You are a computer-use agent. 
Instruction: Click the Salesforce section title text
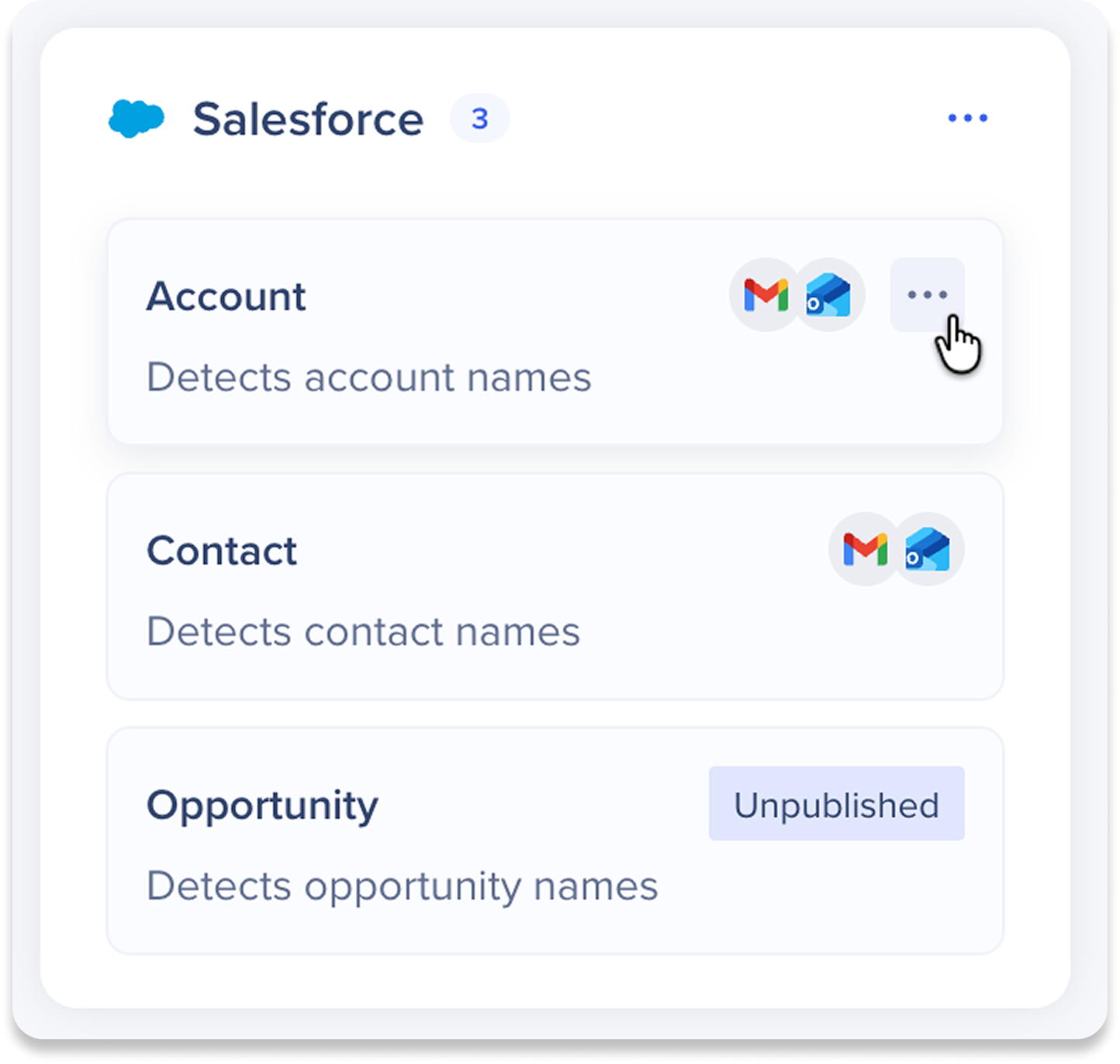coord(308,119)
